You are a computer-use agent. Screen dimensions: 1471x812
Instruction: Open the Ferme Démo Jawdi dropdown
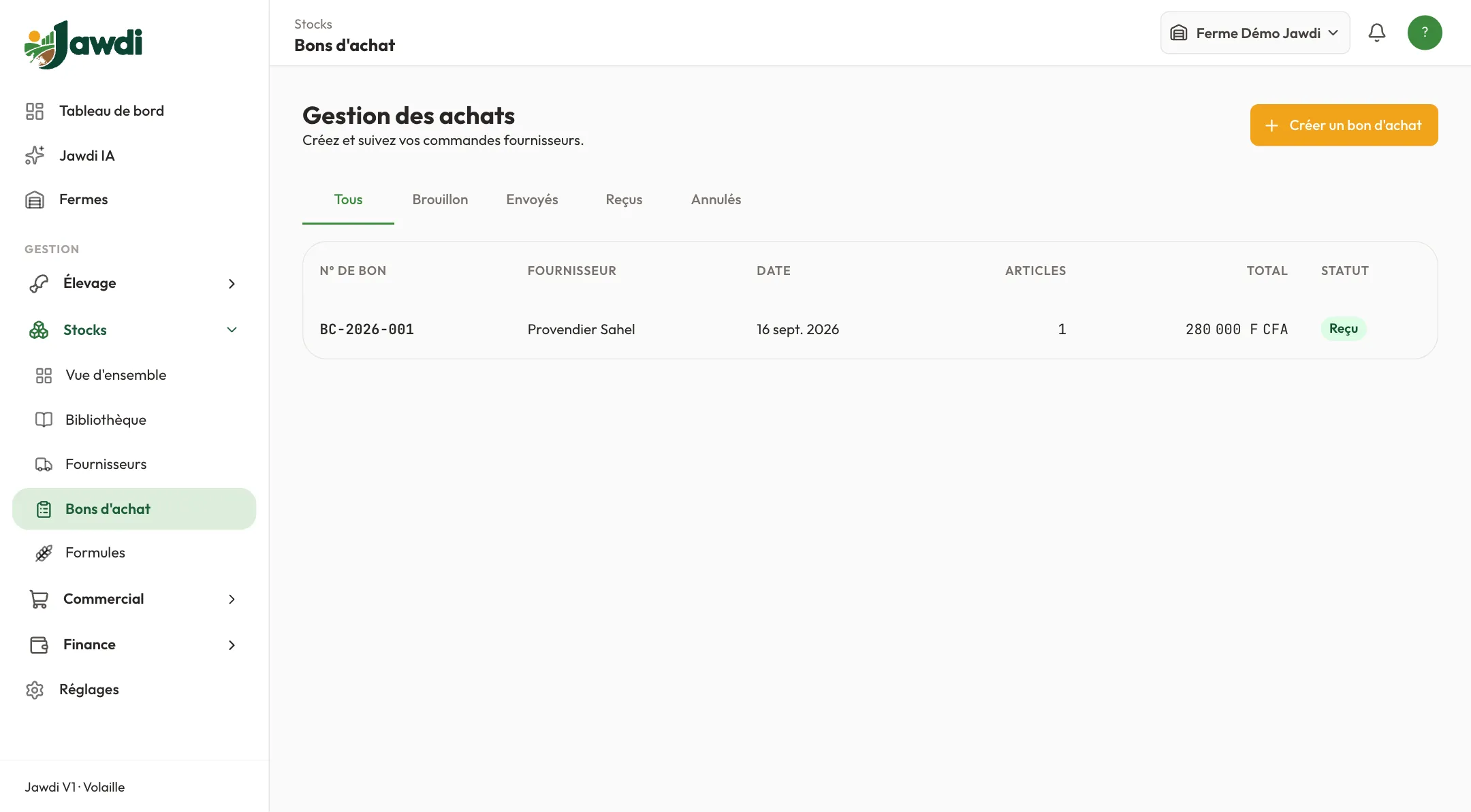click(x=1255, y=33)
